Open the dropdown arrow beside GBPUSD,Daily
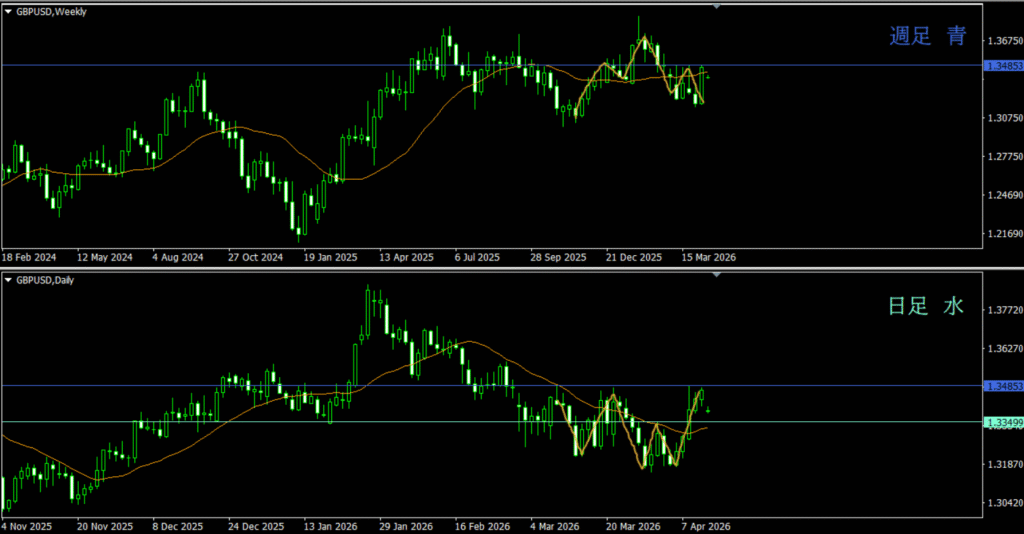The height and width of the screenshot is (534, 1024). (x=9, y=280)
